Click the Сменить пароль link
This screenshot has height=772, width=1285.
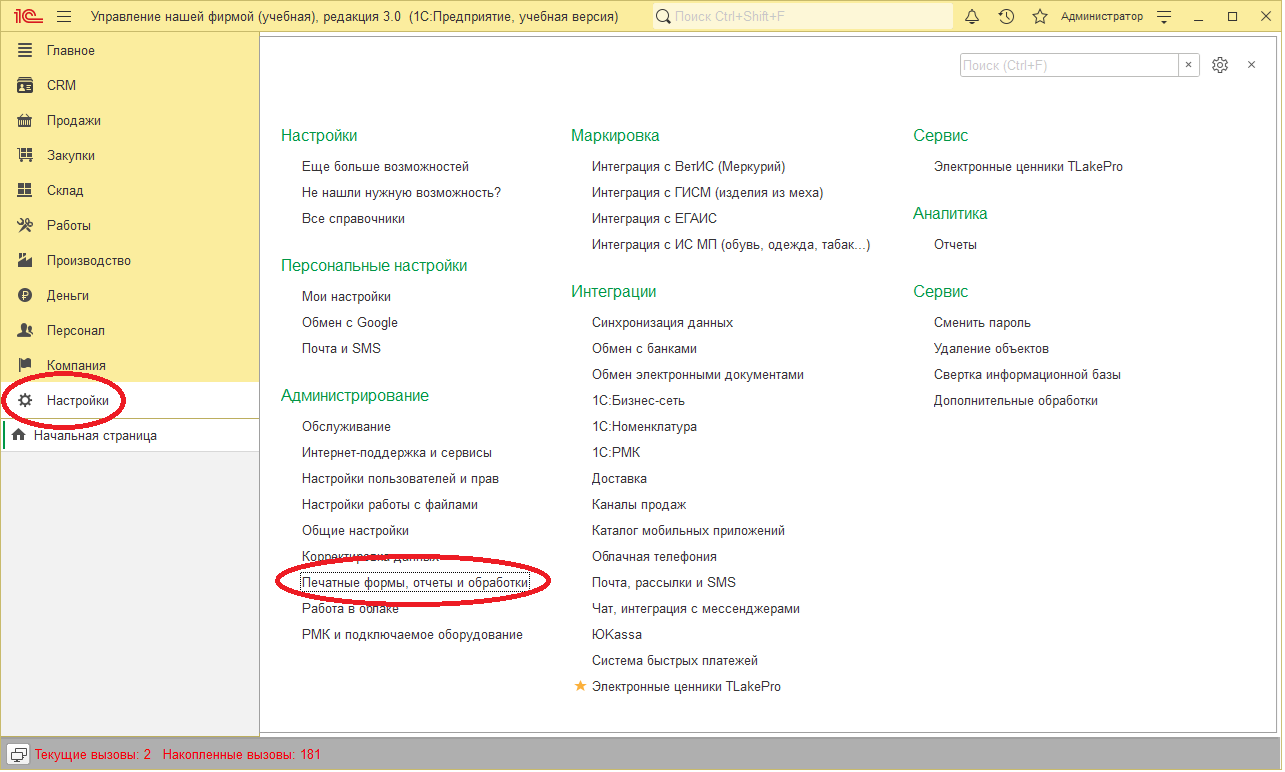pos(982,323)
